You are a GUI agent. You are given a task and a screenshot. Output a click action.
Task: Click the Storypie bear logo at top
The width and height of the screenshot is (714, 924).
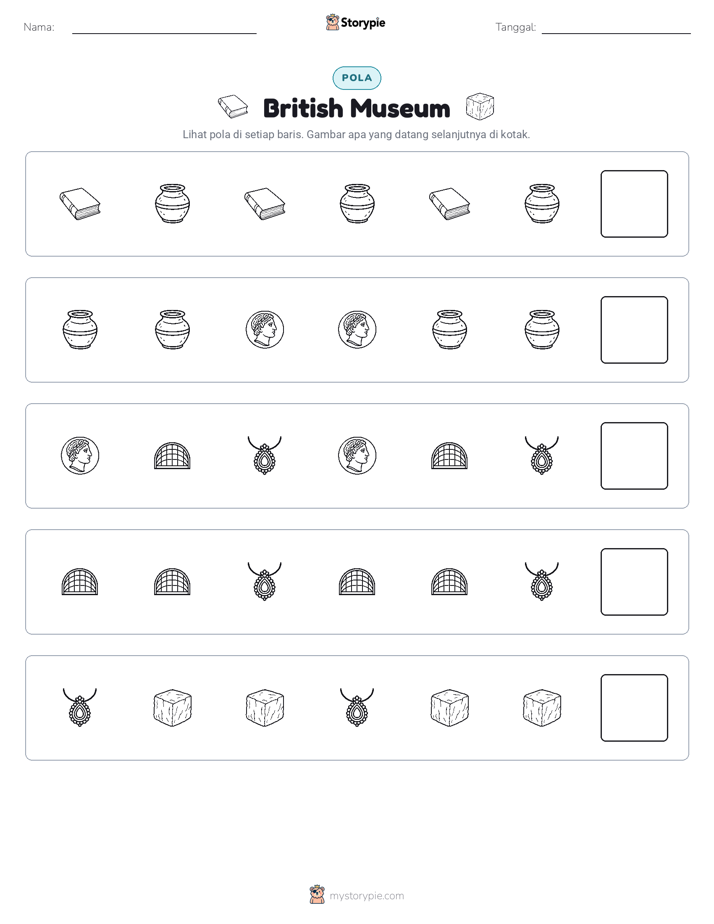[332, 22]
